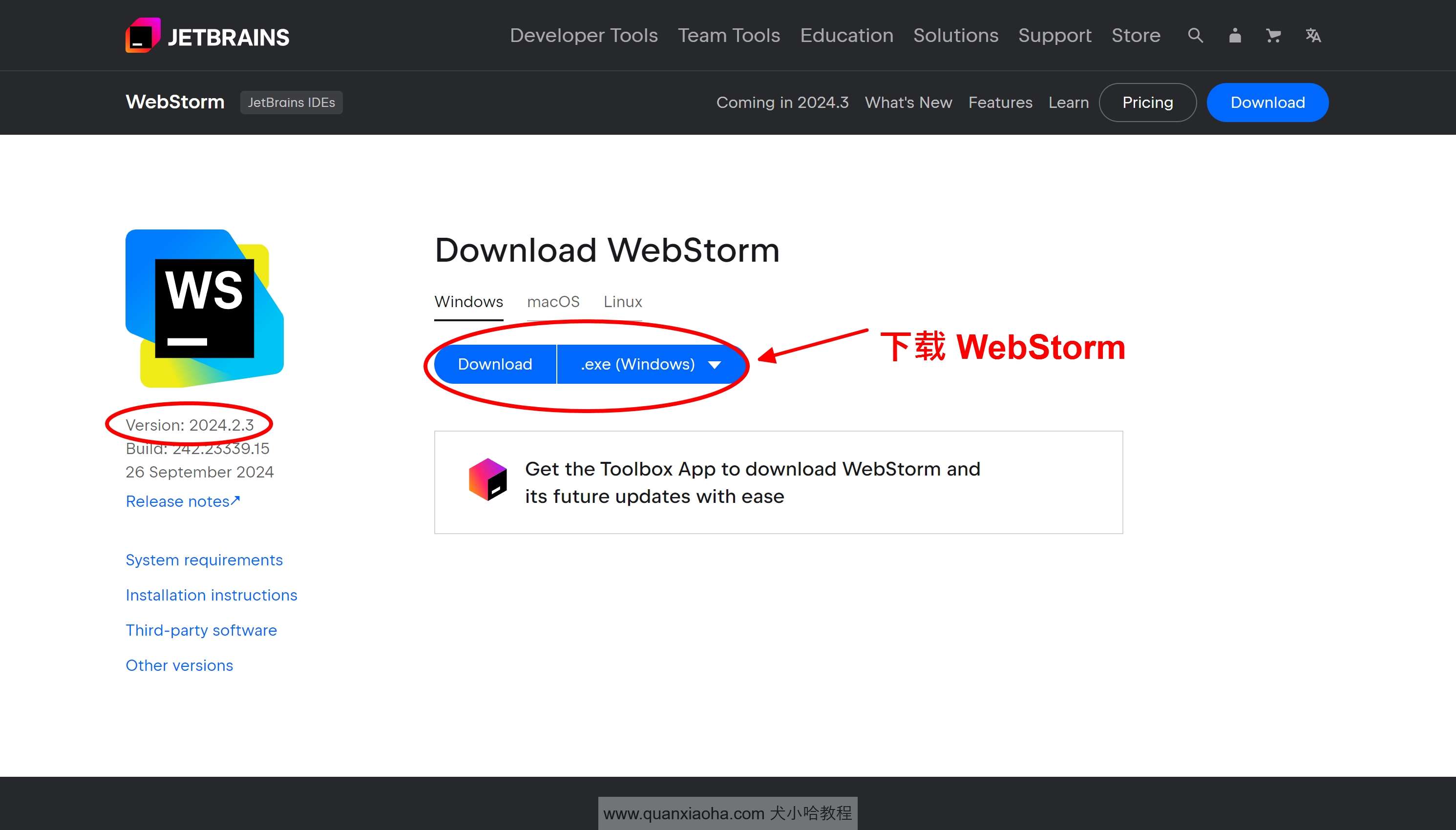This screenshot has height=830, width=1456.
Task: Open Third-party software link
Action: [201, 630]
